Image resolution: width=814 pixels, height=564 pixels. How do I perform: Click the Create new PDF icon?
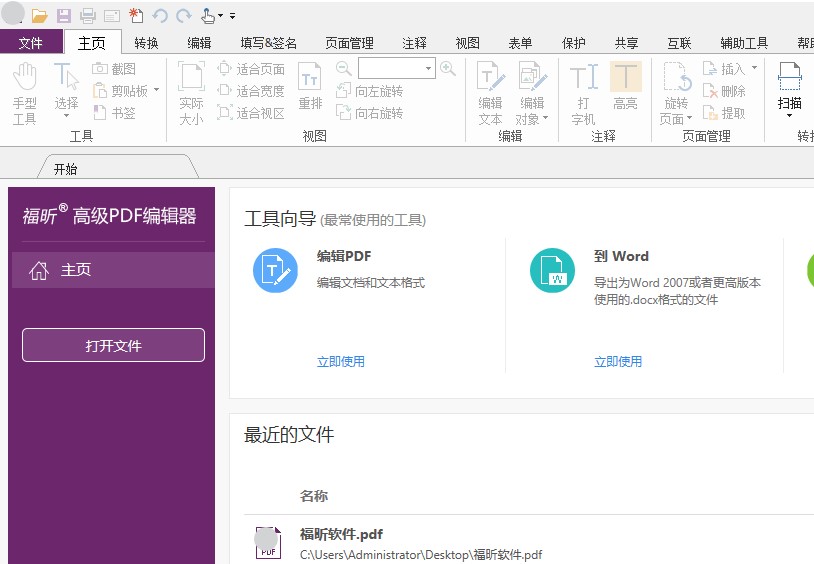(x=137, y=16)
